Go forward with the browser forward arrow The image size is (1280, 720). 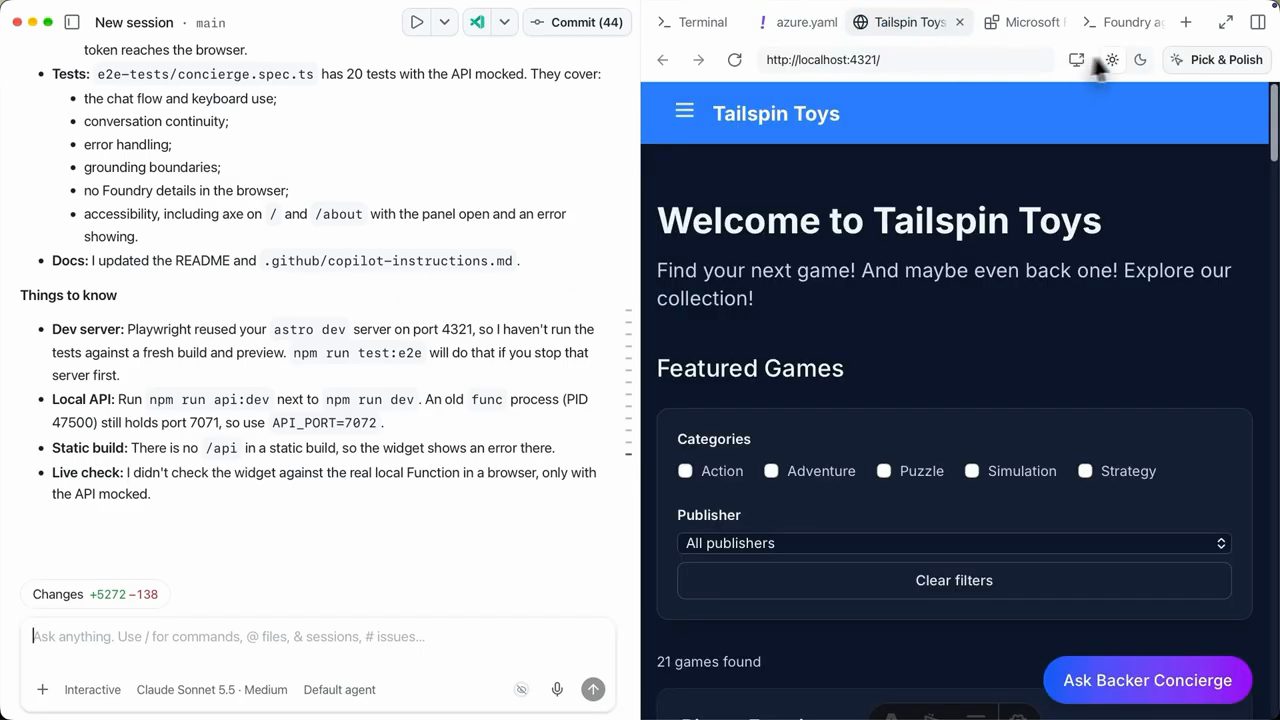[x=699, y=60]
